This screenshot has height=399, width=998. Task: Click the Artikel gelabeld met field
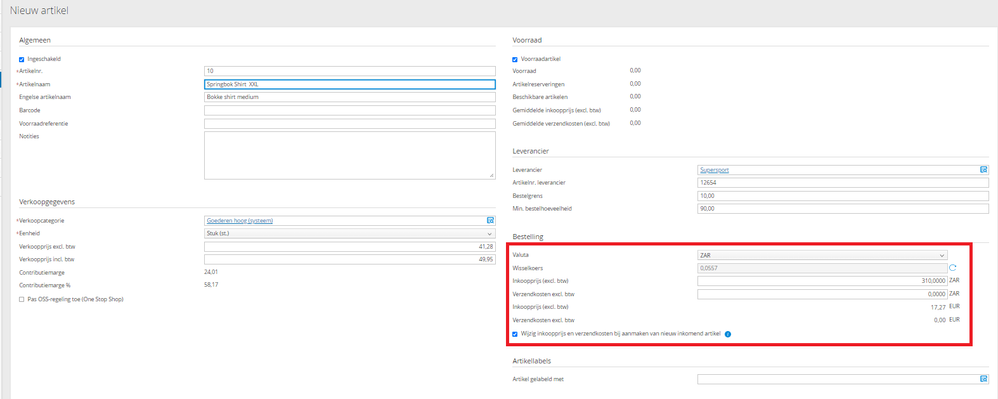tap(843, 379)
